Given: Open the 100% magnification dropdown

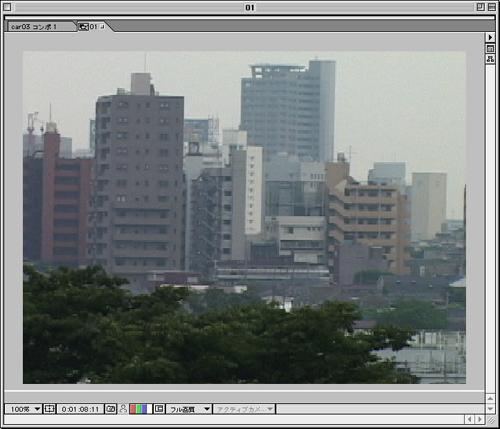Looking at the screenshot, I should tap(23, 409).
